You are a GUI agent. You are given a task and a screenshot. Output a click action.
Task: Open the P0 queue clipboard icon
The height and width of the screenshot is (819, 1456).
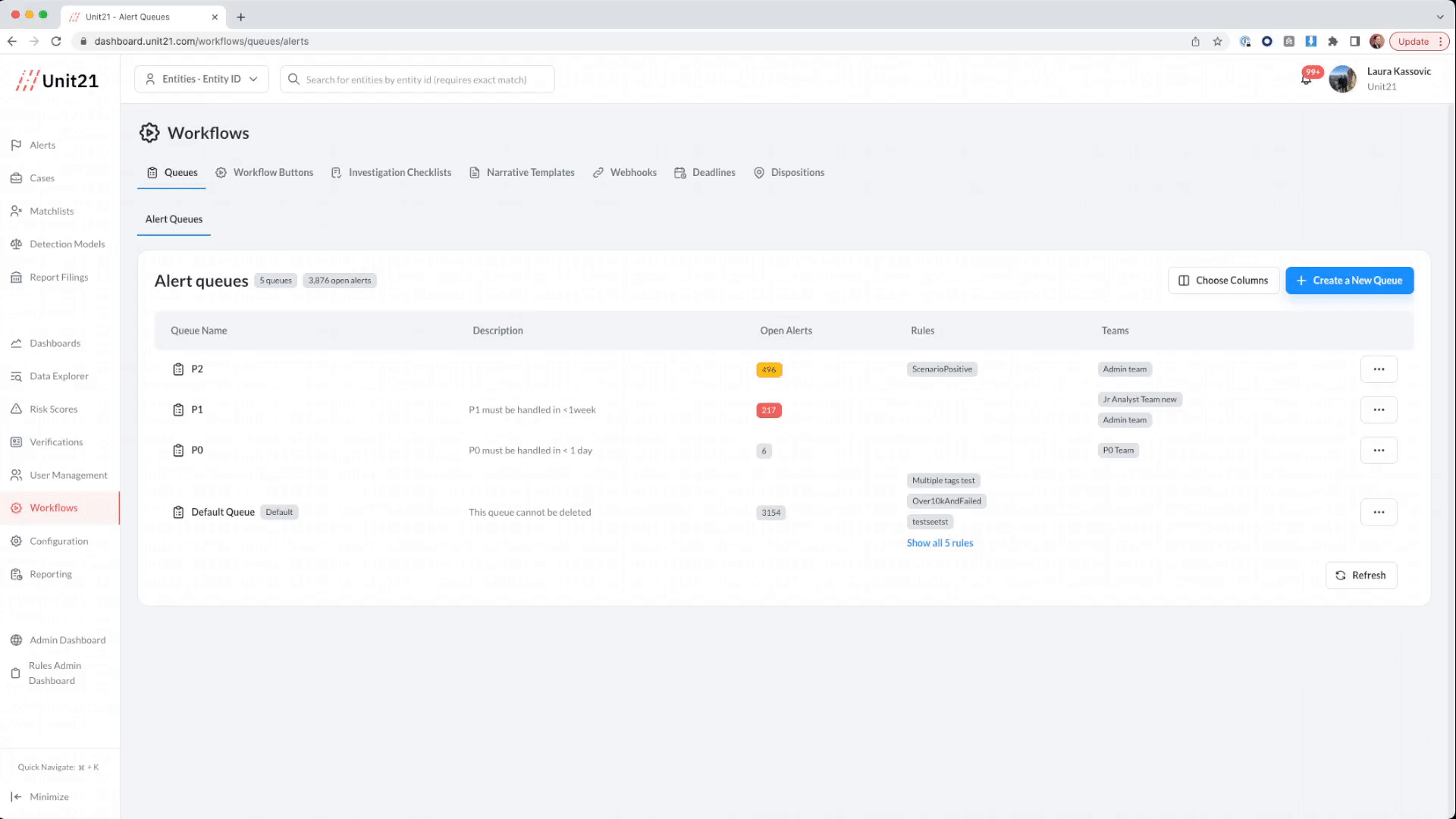click(x=178, y=450)
